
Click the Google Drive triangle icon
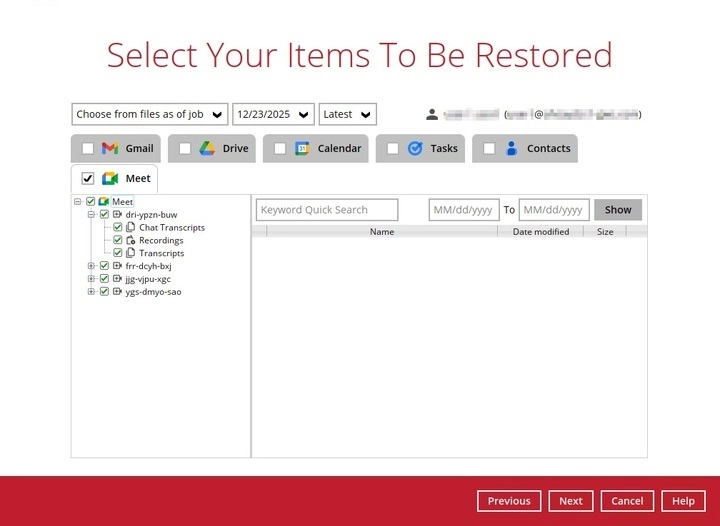[x=207, y=148]
